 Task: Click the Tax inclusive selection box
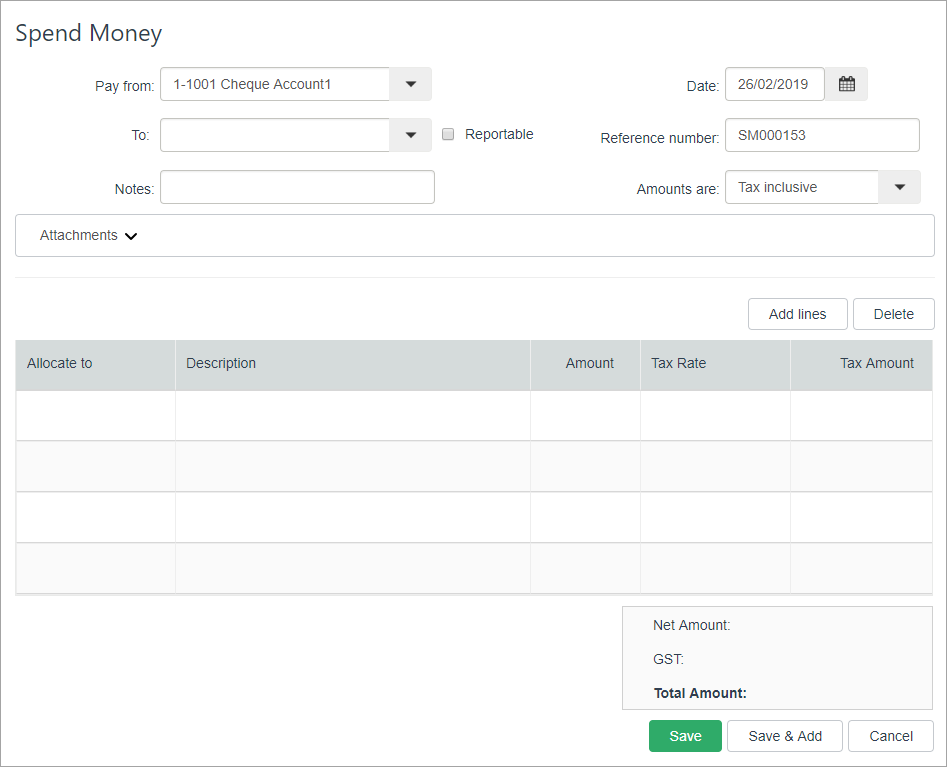(x=801, y=187)
